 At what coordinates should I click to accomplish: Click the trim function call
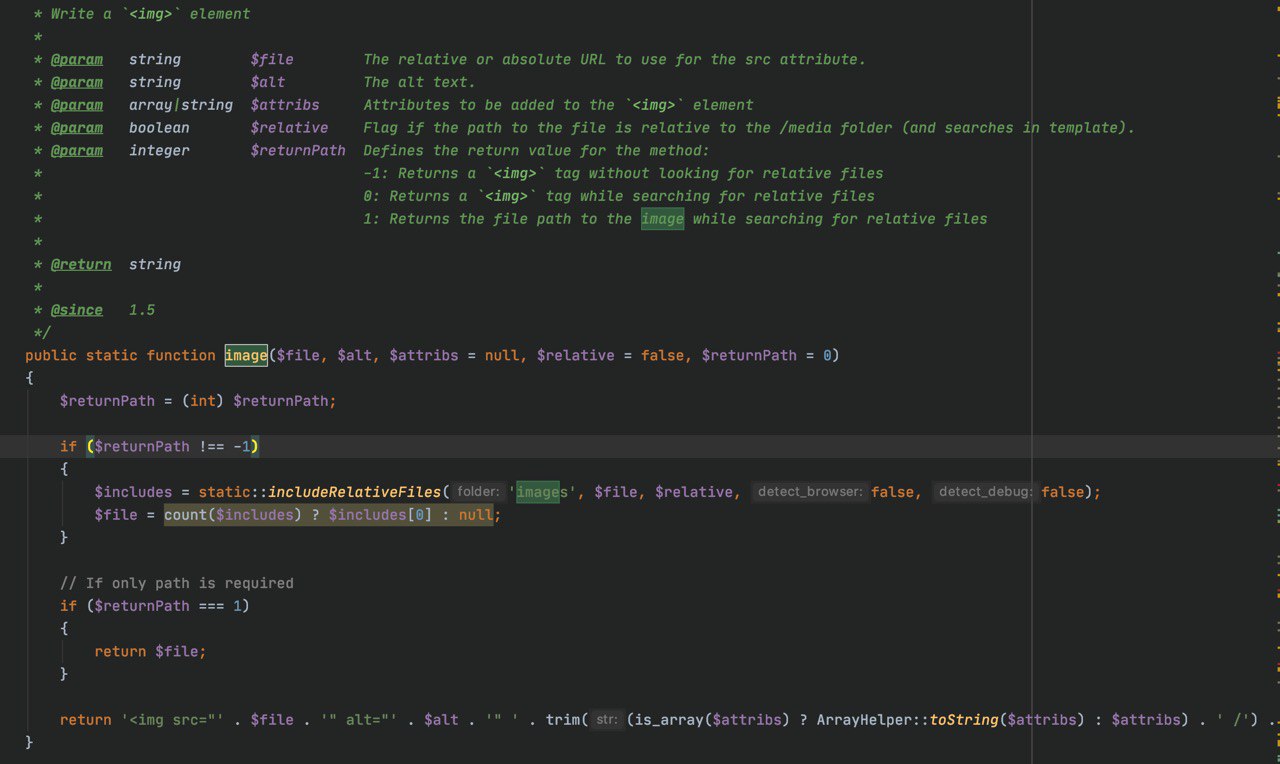563,720
